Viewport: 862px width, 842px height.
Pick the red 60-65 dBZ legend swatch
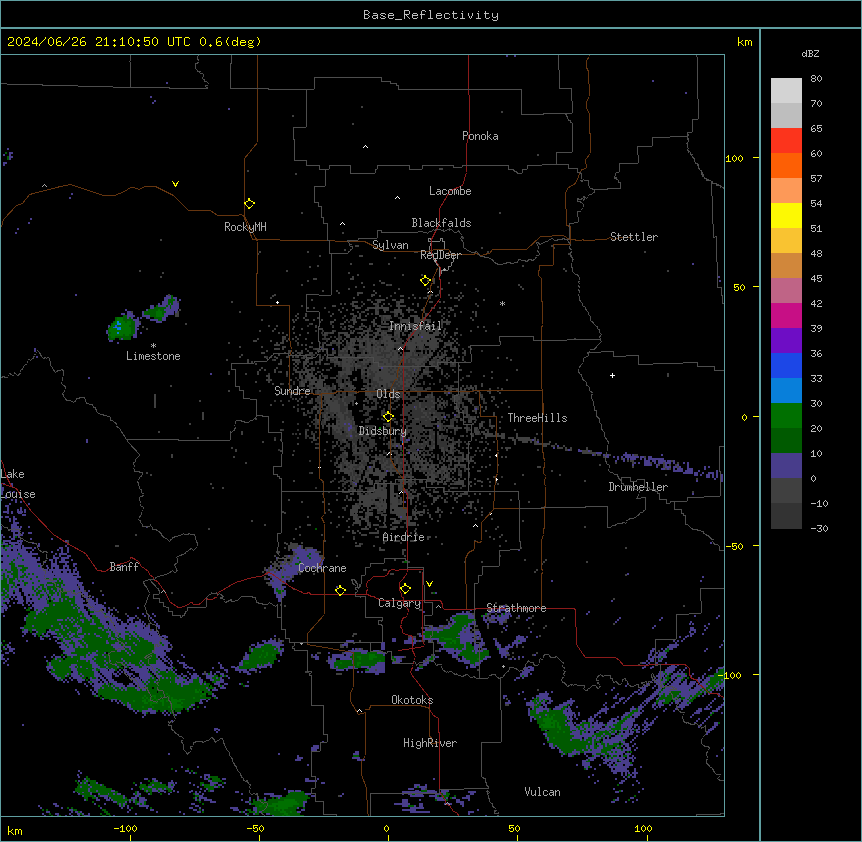[786, 141]
